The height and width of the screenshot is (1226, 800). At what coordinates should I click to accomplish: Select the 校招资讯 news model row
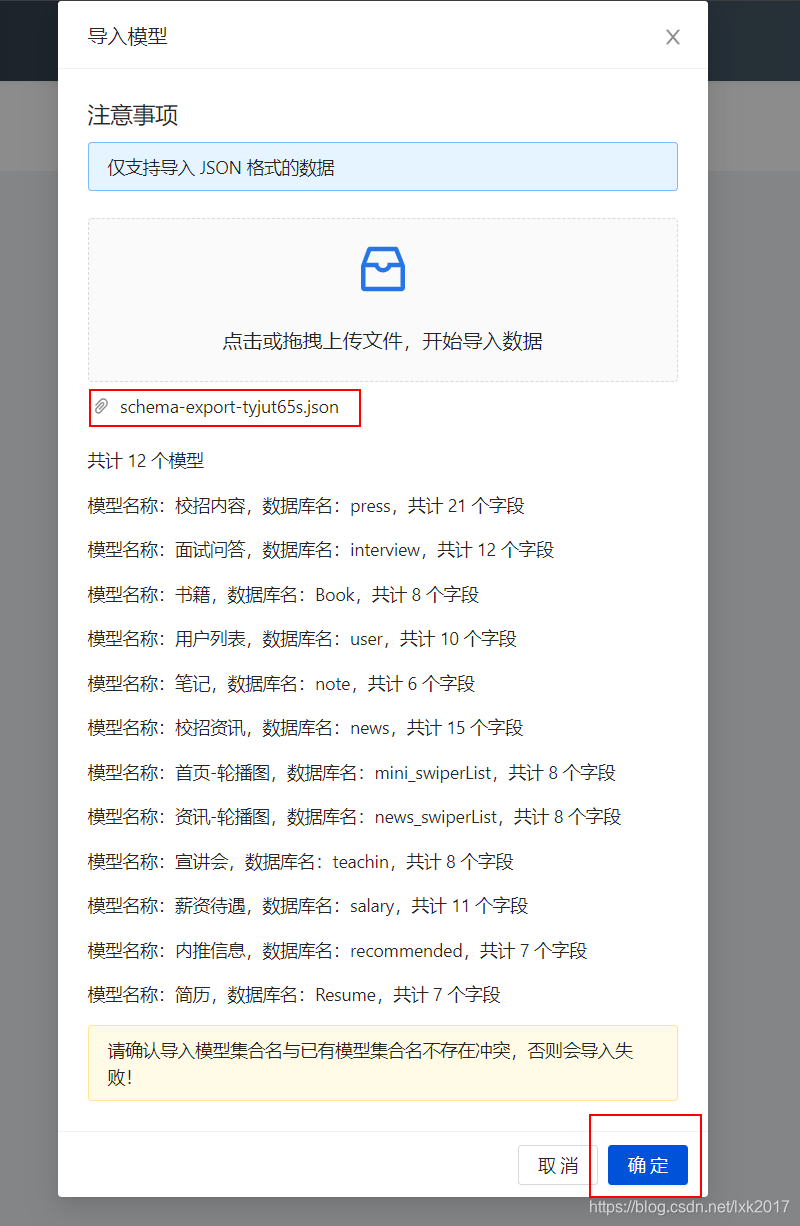(306, 728)
